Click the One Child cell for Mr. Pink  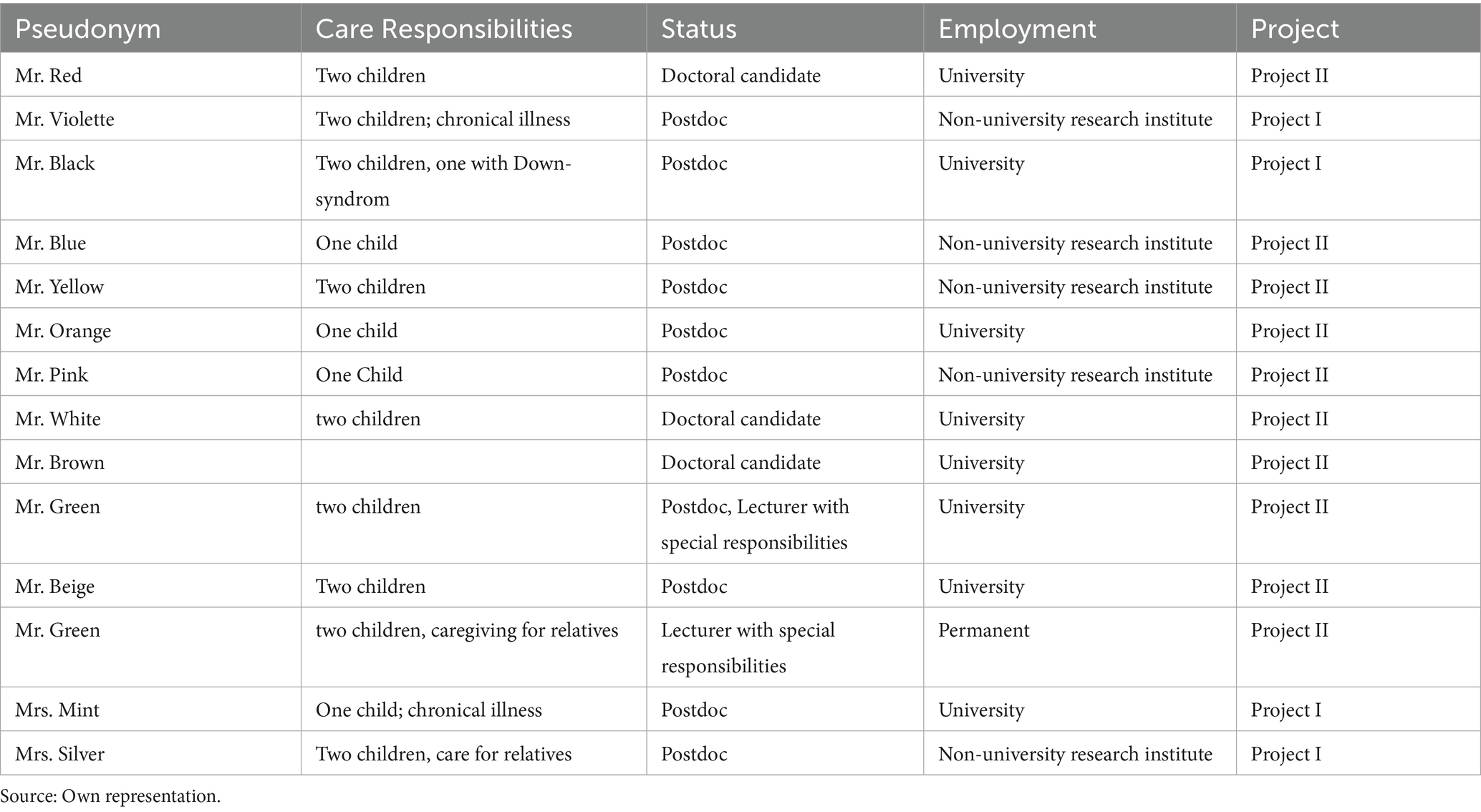tap(359, 374)
